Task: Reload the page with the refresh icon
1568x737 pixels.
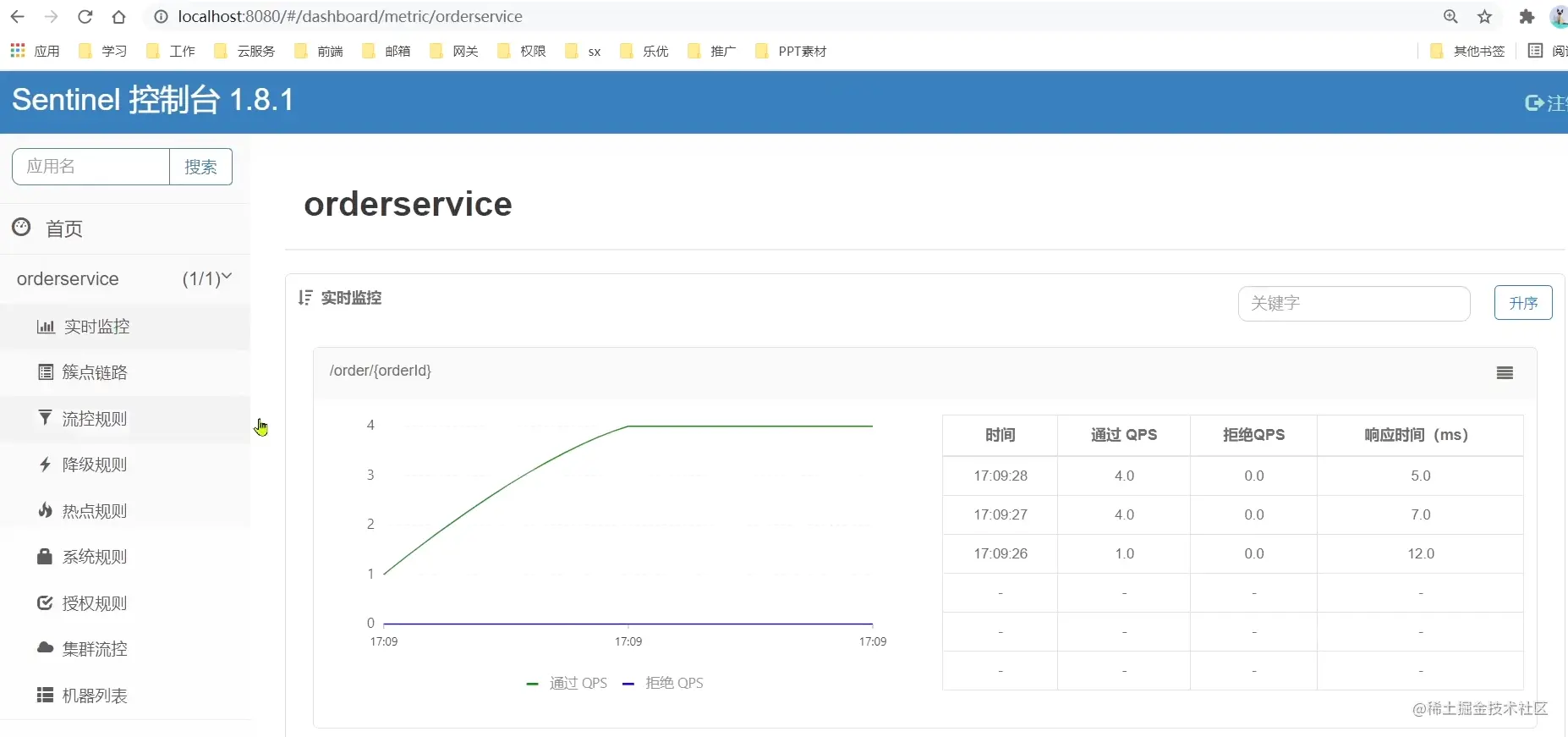Action: (85, 17)
